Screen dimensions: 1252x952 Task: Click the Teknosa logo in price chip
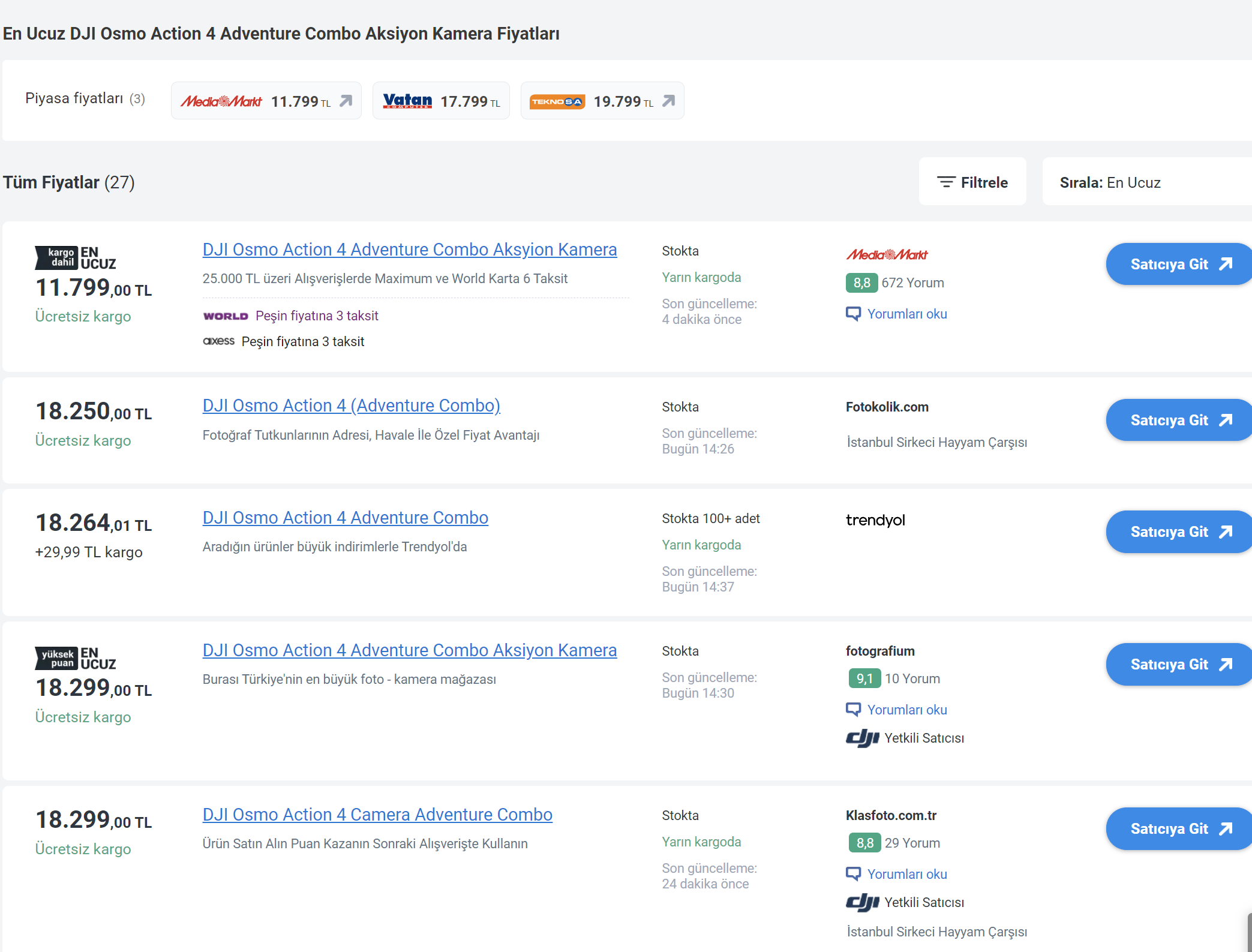pos(557,101)
